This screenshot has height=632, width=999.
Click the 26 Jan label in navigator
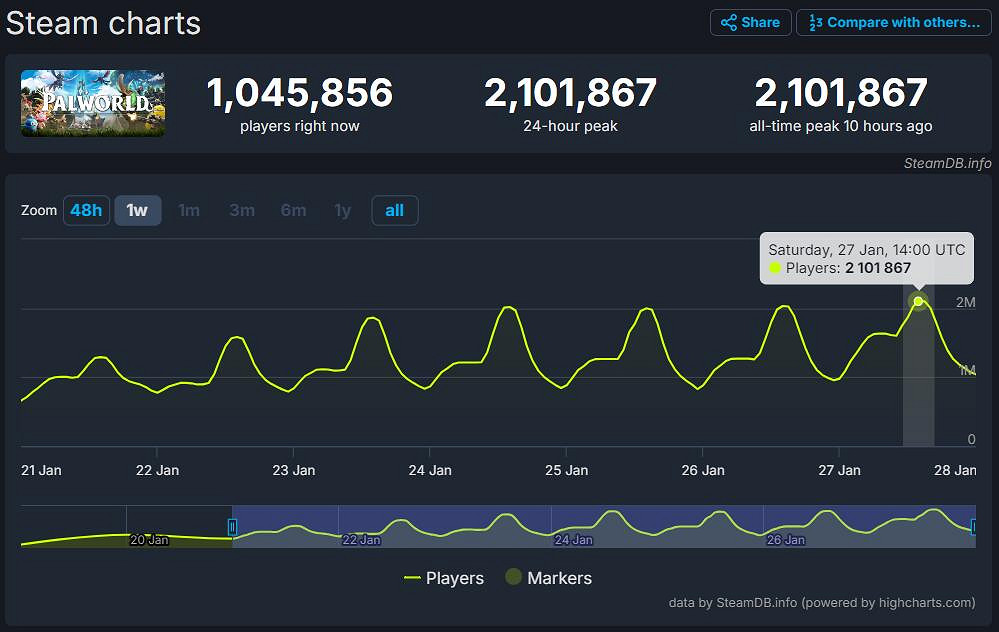[786, 540]
